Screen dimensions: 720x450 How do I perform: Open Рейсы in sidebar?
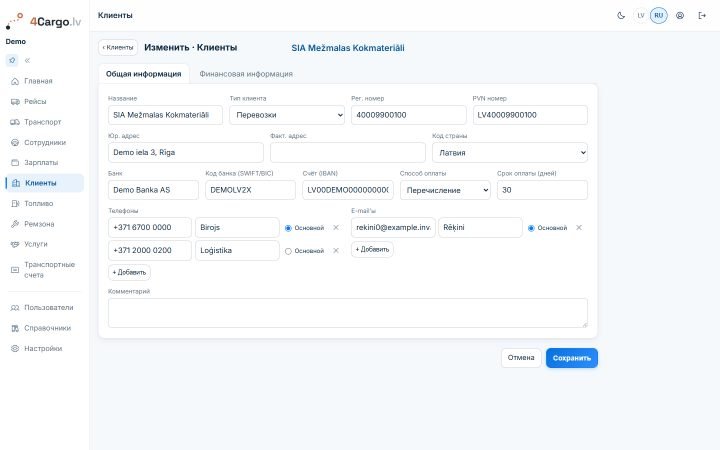pyautogui.click(x=45, y=101)
